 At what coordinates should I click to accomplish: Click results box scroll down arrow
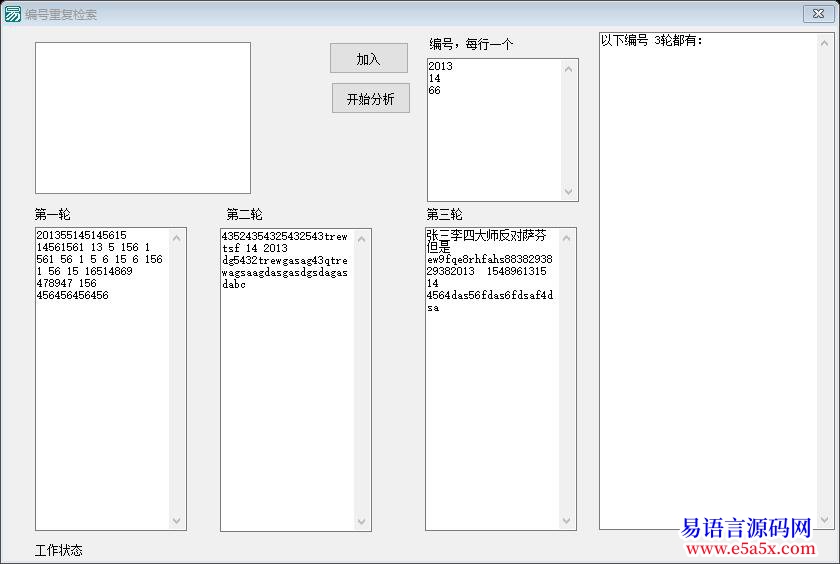824,518
